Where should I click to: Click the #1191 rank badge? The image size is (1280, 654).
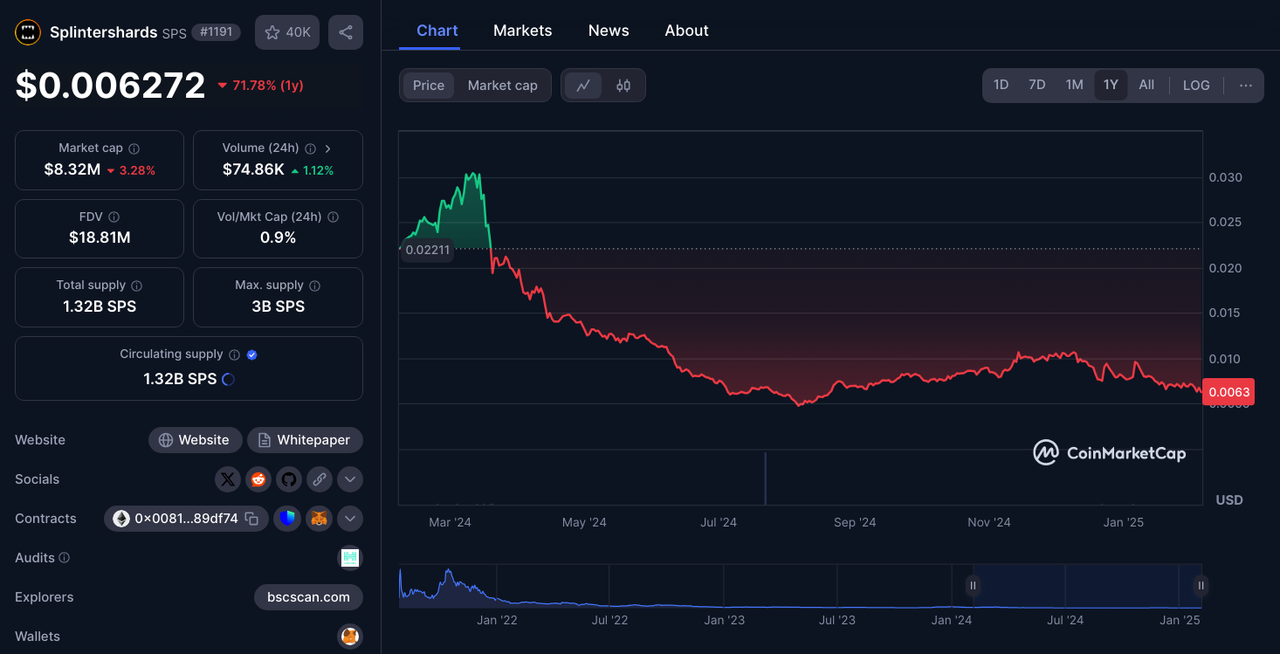(215, 32)
